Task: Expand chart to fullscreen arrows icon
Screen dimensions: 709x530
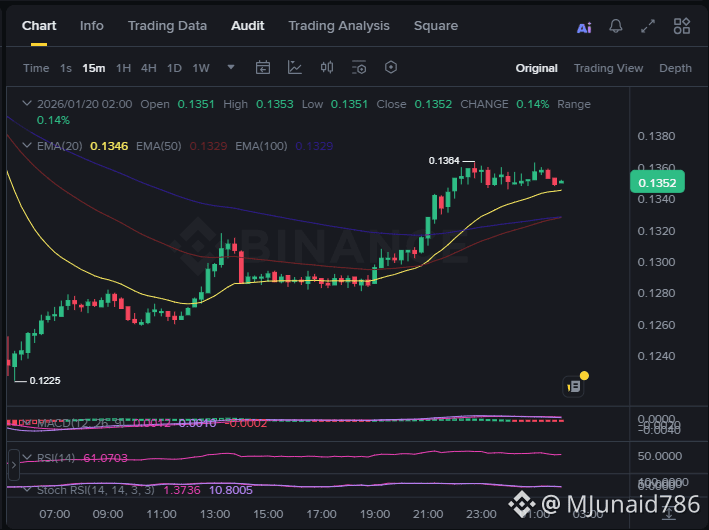Action: point(648,26)
